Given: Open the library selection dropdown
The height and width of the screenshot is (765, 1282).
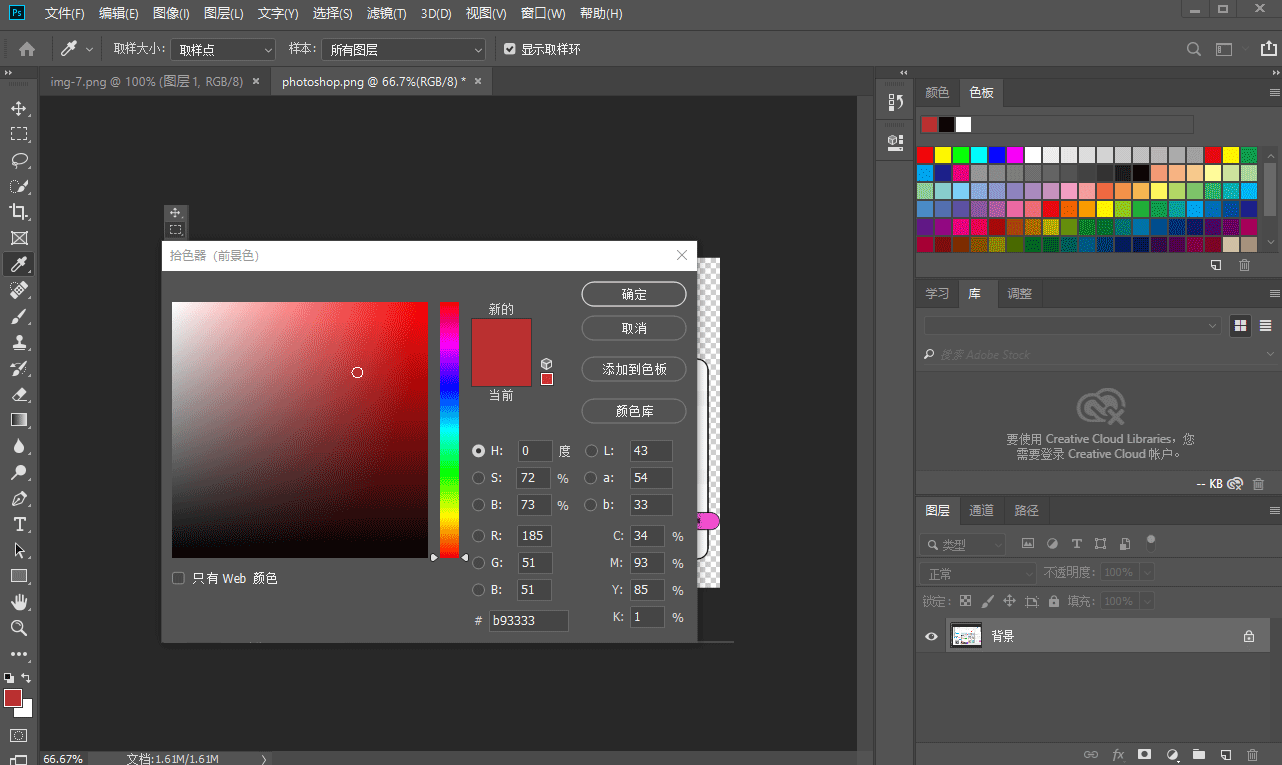Looking at the screenshot, I should 1073,326.
